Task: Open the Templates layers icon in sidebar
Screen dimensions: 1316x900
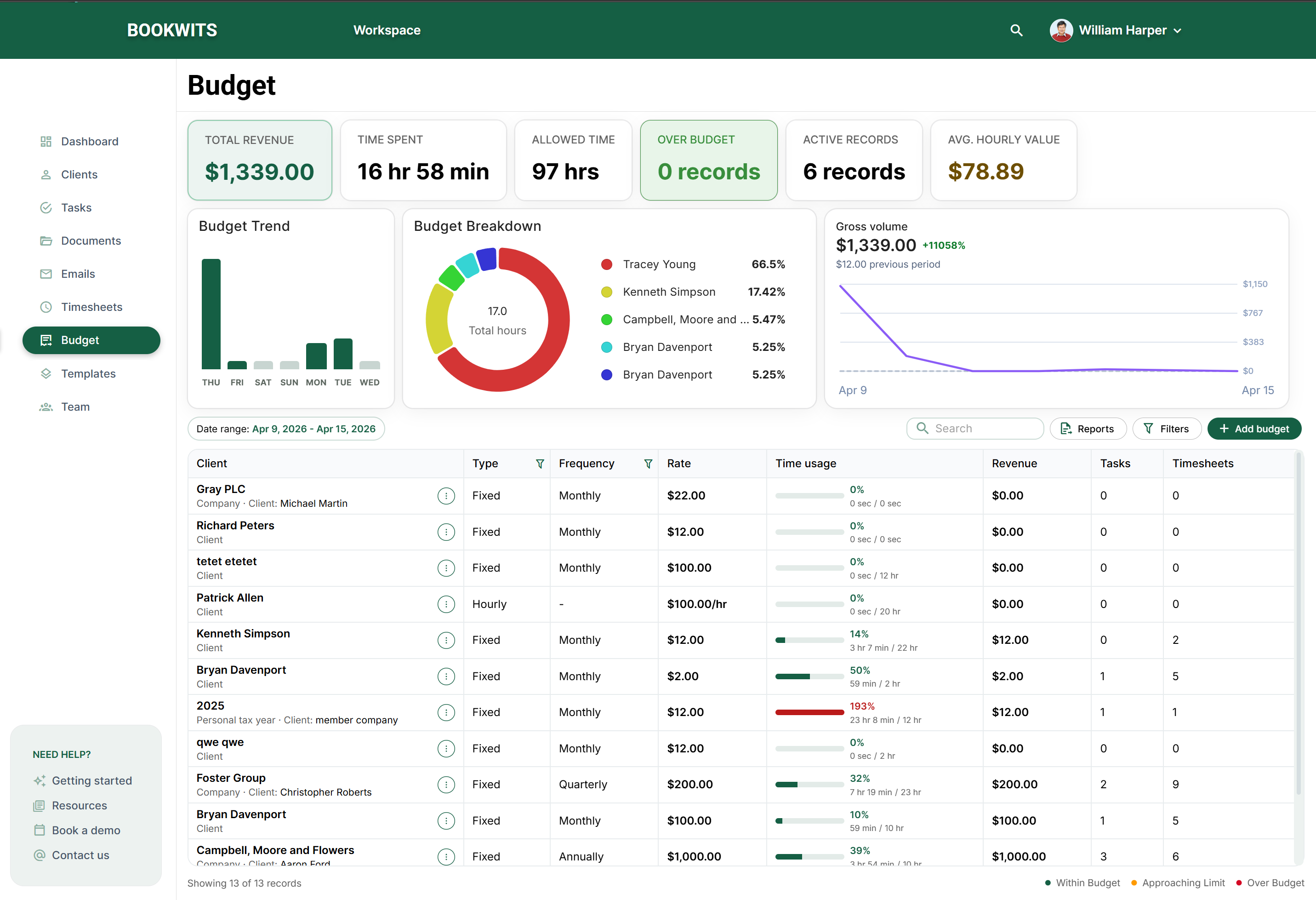Action: [x=46, y=374]
